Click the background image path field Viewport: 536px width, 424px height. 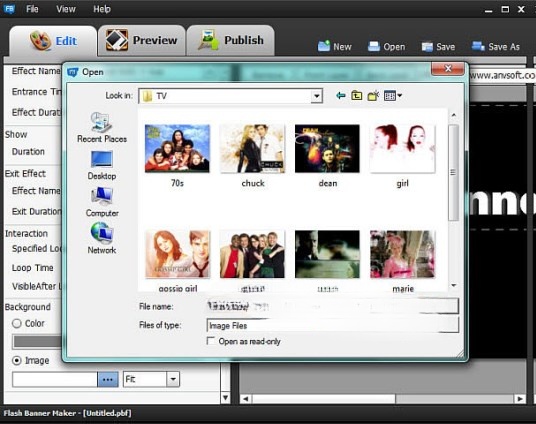[x=55, y=380]
